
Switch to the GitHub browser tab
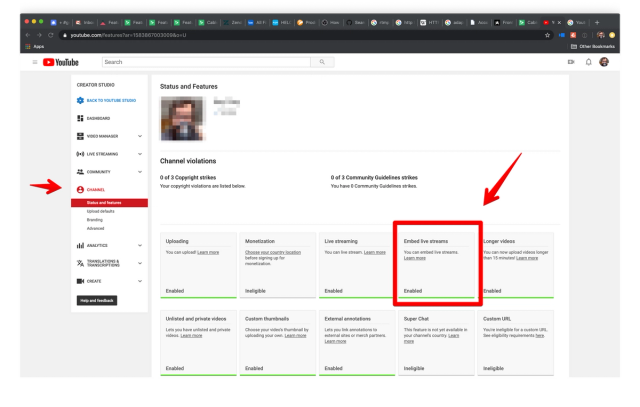tap(355, 22)
